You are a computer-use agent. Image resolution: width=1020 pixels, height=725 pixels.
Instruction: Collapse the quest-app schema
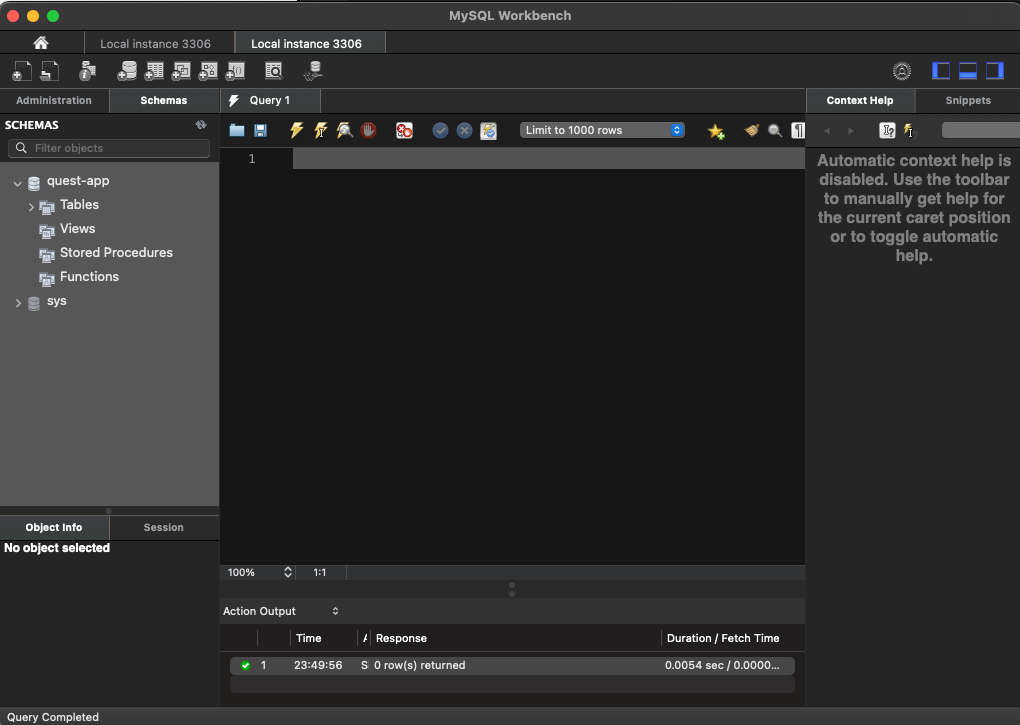click(18, 184)
